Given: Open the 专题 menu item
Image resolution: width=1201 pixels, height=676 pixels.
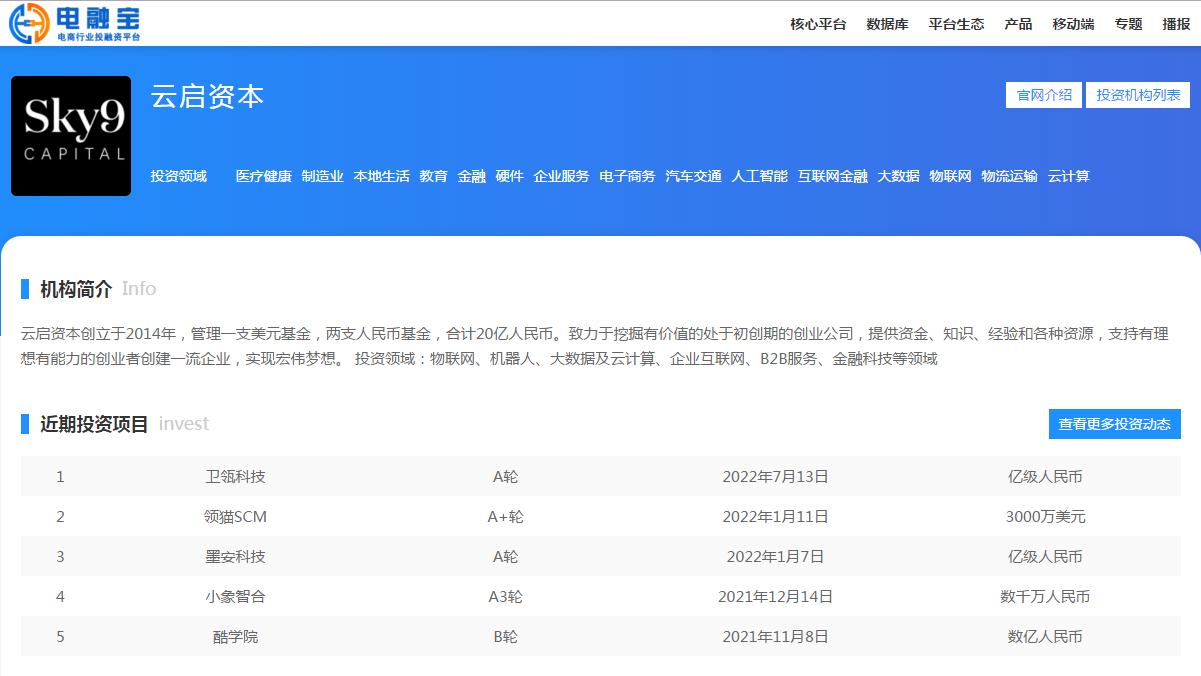Looking at the screenshot, I should pos(1127,24).
